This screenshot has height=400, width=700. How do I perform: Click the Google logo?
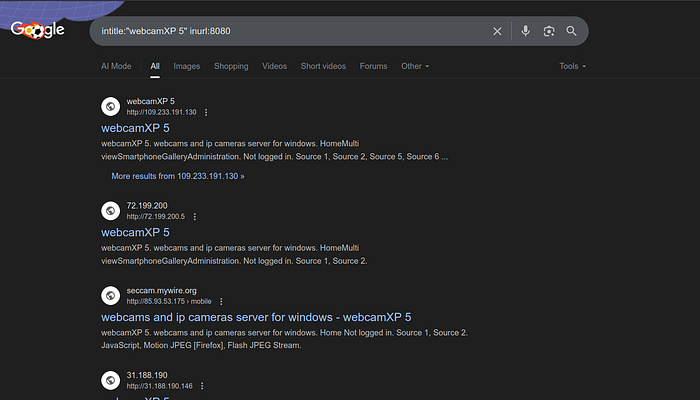[x=38, y=30]
